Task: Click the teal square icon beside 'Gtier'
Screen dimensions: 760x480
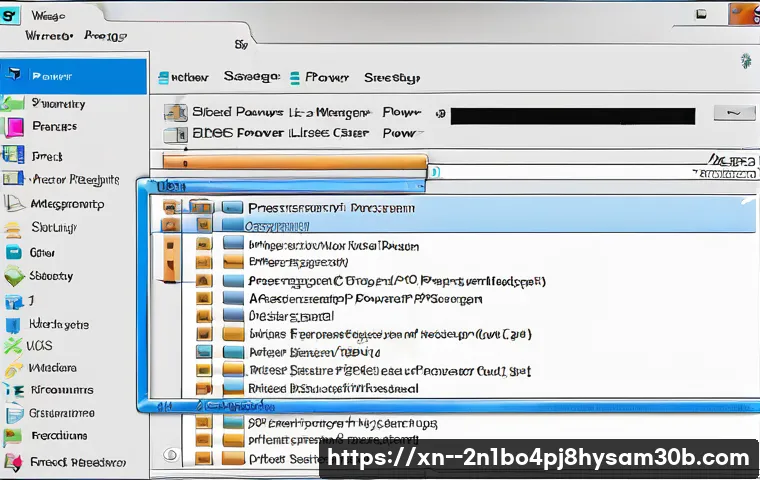Action: click(13, 252)
